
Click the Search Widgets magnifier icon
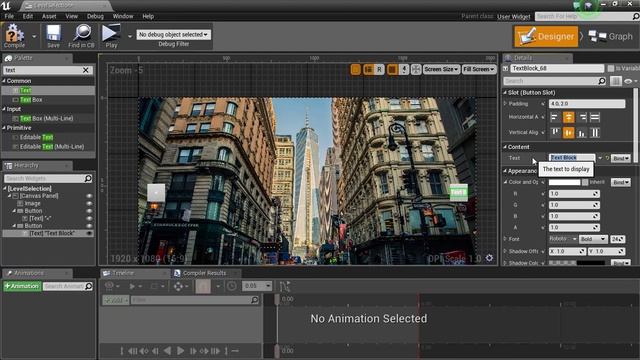tap(88, 178)
